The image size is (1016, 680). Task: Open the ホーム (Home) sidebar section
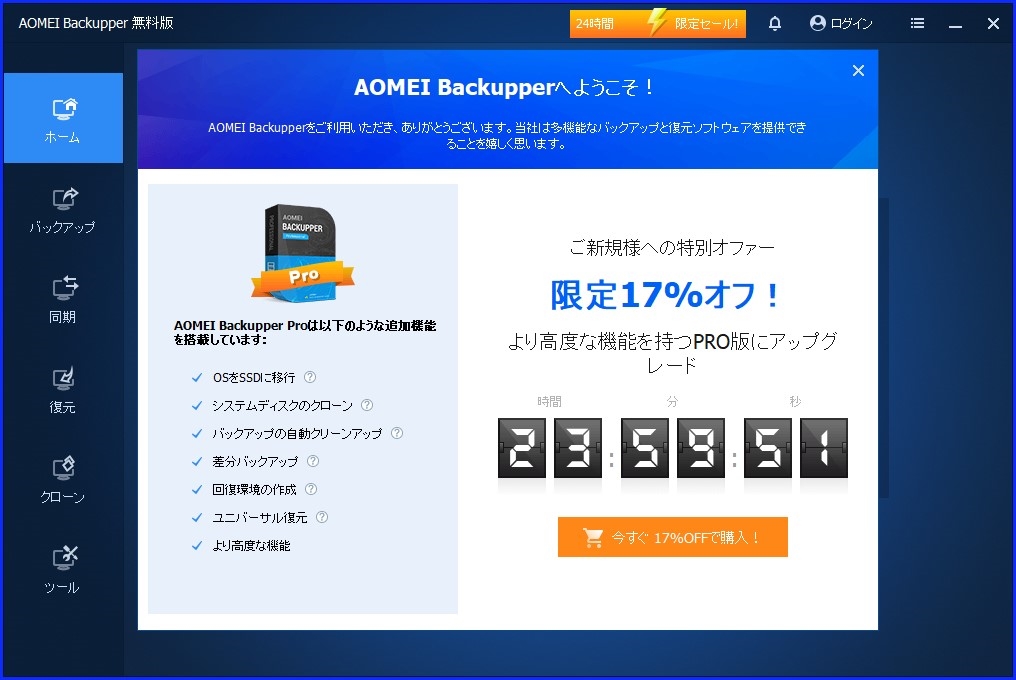coord(64,118)
